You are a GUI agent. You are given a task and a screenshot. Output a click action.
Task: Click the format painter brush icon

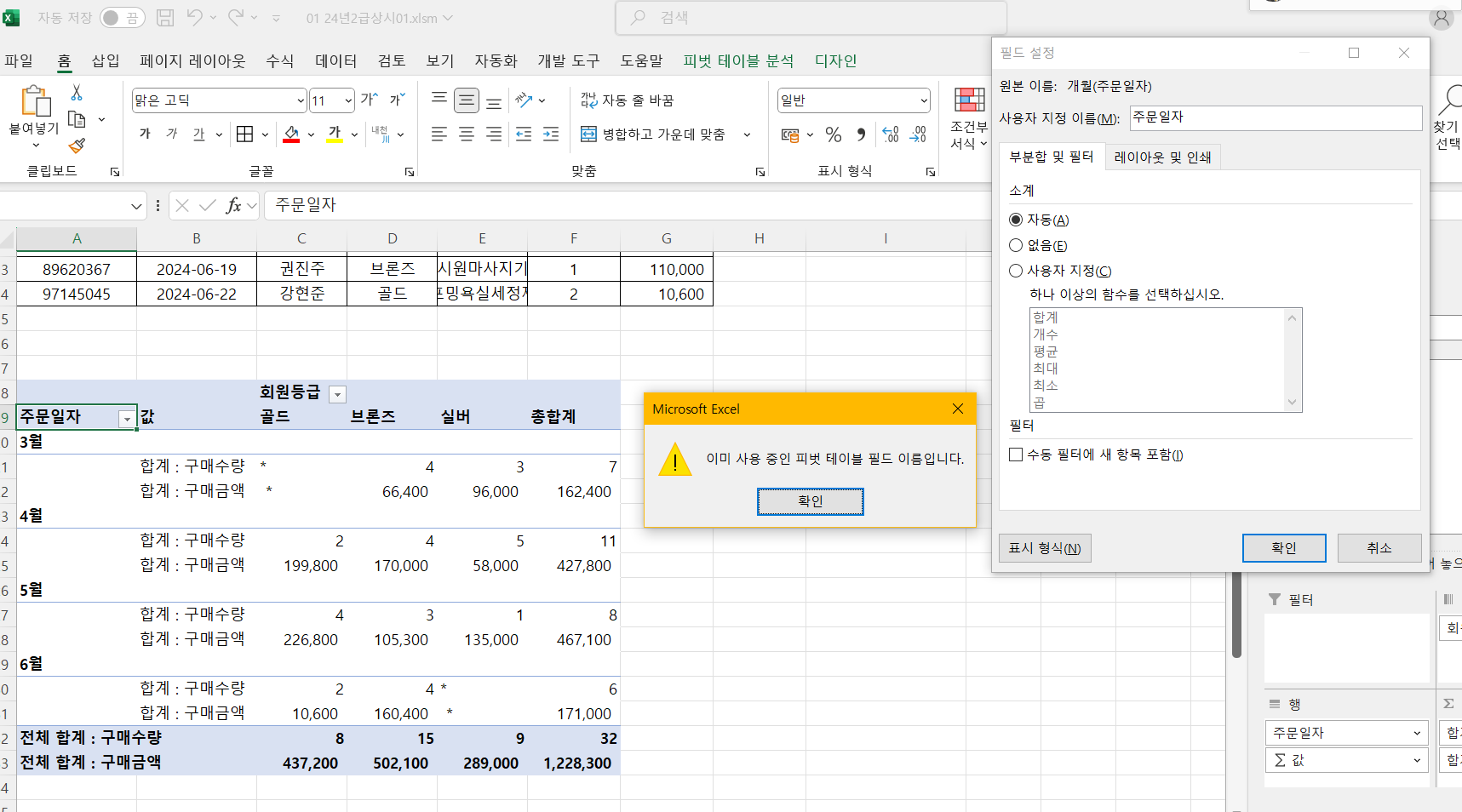coord(77,146)
